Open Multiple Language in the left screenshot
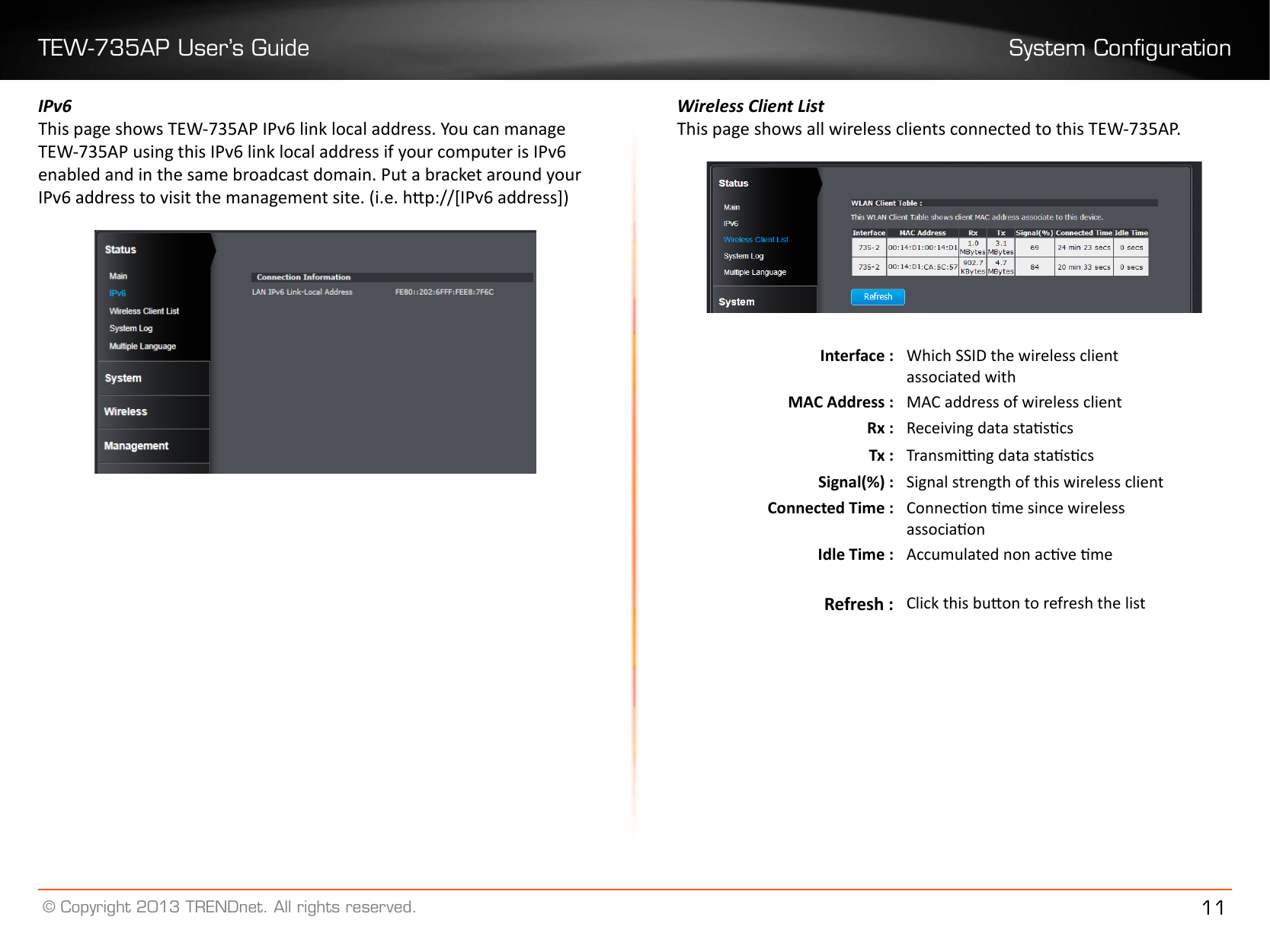 [142, 346]
